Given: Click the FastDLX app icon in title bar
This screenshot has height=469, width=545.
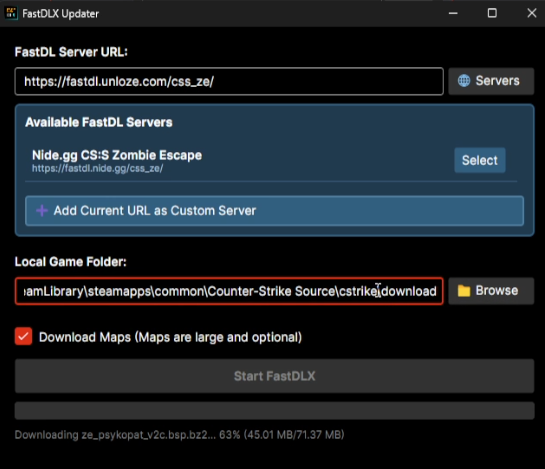Looking at the screenshot, I should pos(11,14).
